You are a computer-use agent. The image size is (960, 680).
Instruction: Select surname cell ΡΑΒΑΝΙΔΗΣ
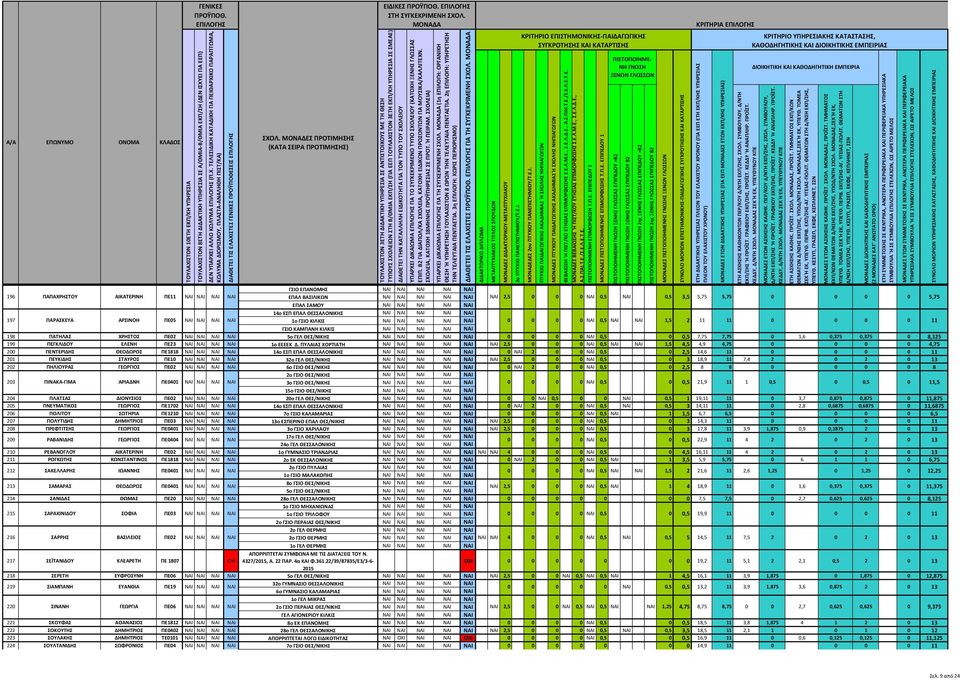[59, 439]
